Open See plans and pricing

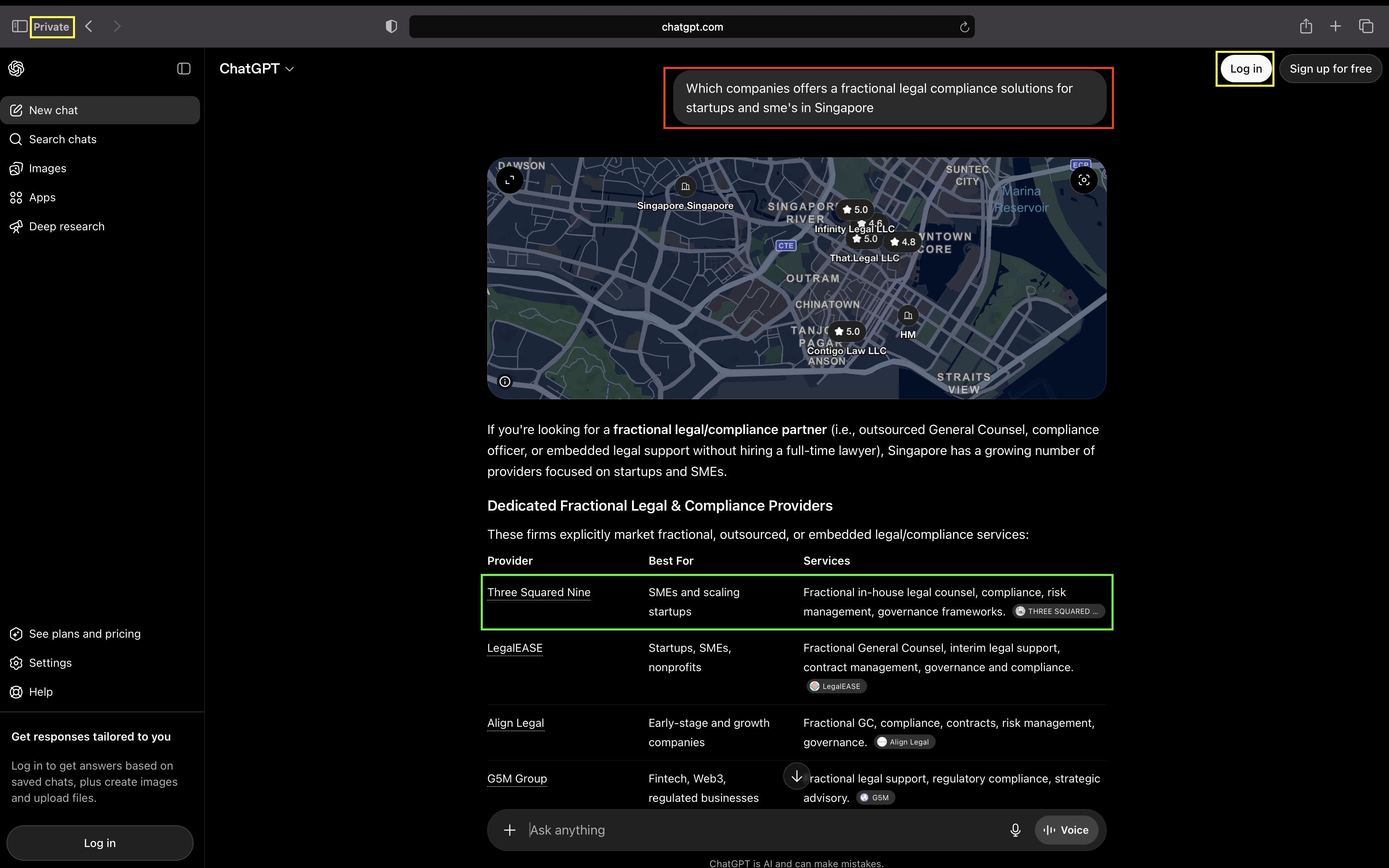(100, 634)
